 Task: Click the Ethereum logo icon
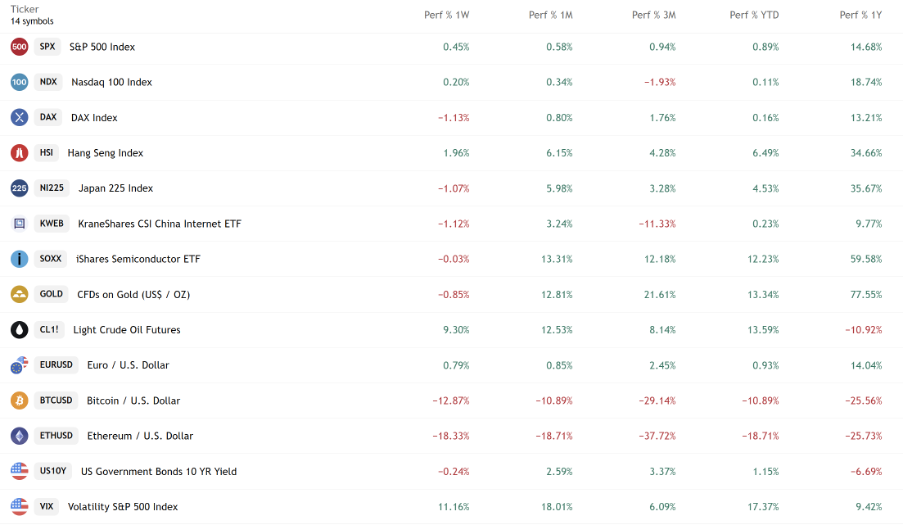(x=19, y=436)
